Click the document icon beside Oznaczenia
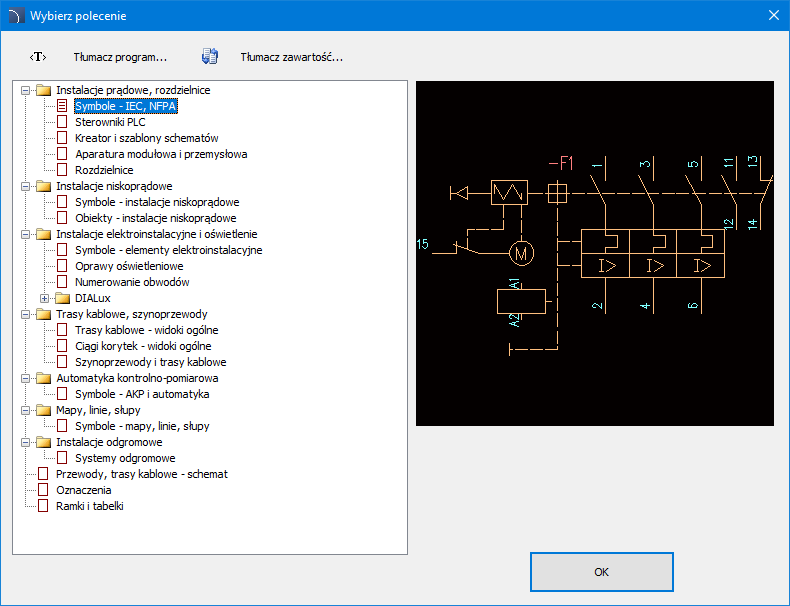Screen dimensions: 790x606 coord(43,490)
